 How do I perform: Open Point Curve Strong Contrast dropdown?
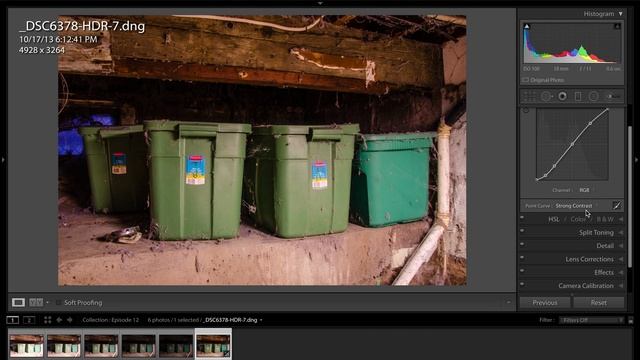[576, 206]
